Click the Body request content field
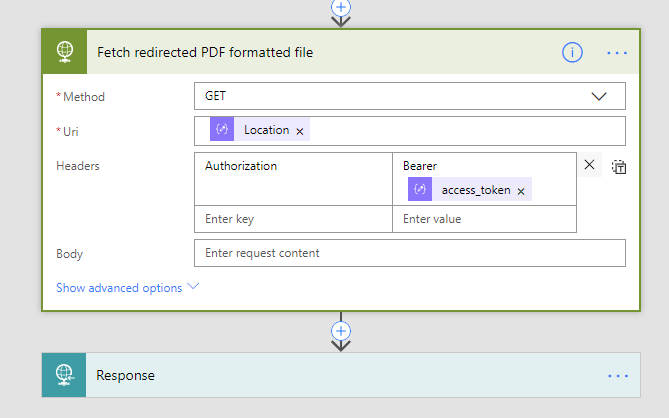The height and width of the screenshot is (418, 669). click(409, 253)
